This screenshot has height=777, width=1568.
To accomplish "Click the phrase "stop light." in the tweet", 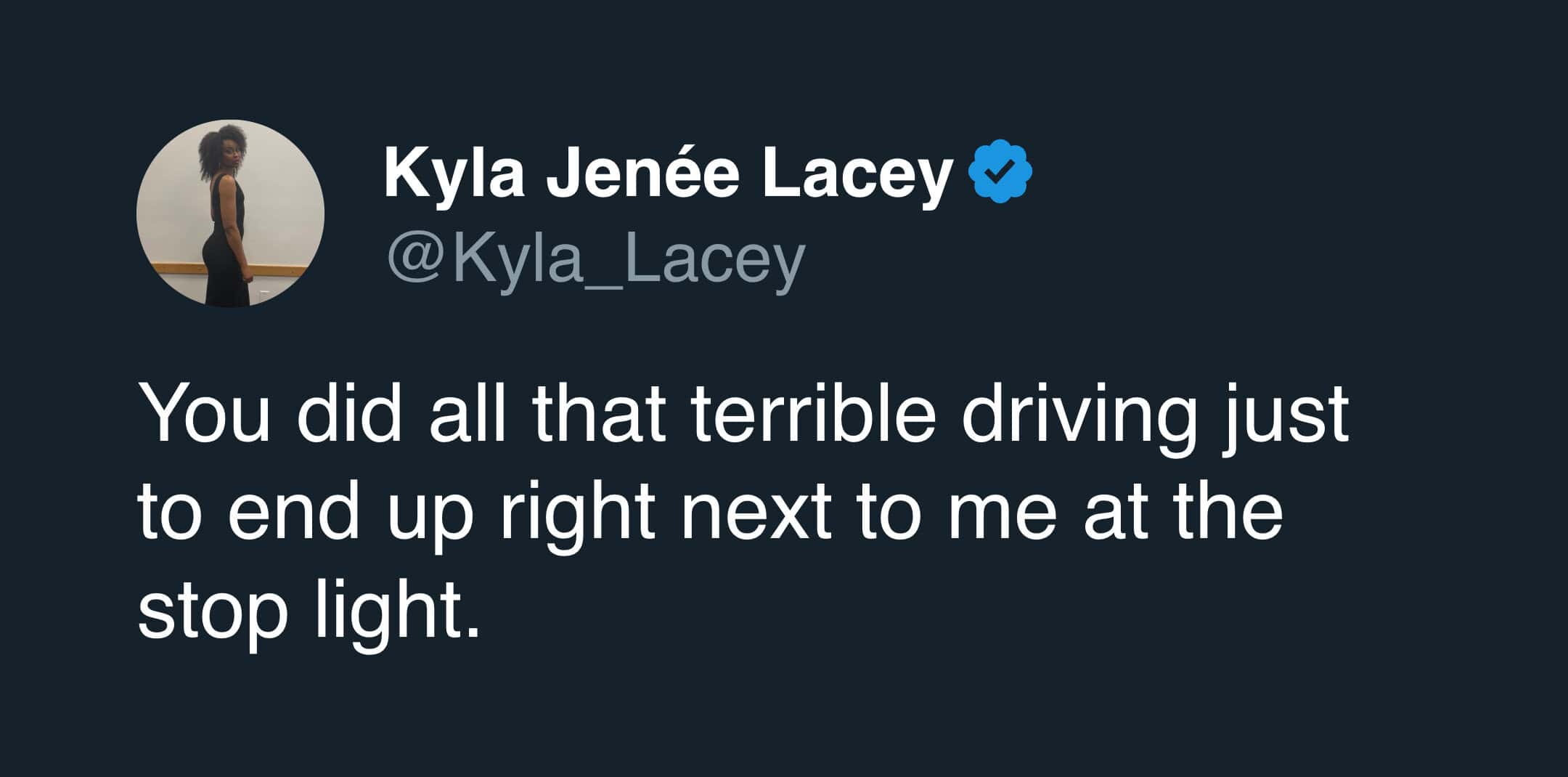I will click(x=309, y=614).
